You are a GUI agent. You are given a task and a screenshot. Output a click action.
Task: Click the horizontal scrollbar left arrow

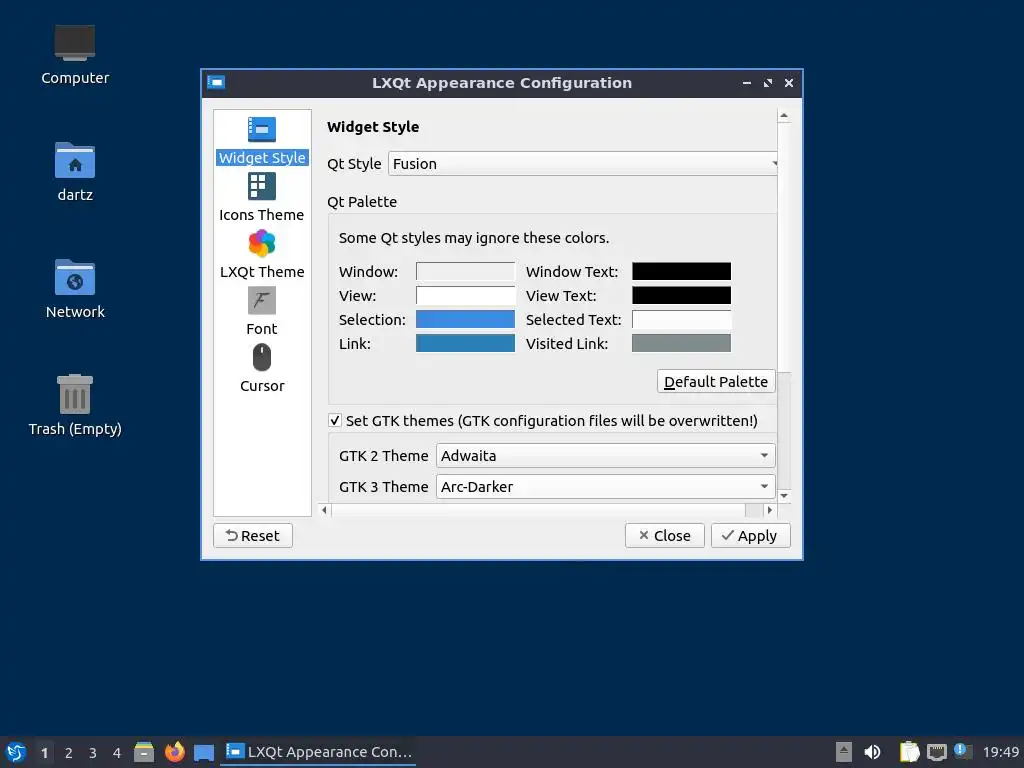(325, 510)
